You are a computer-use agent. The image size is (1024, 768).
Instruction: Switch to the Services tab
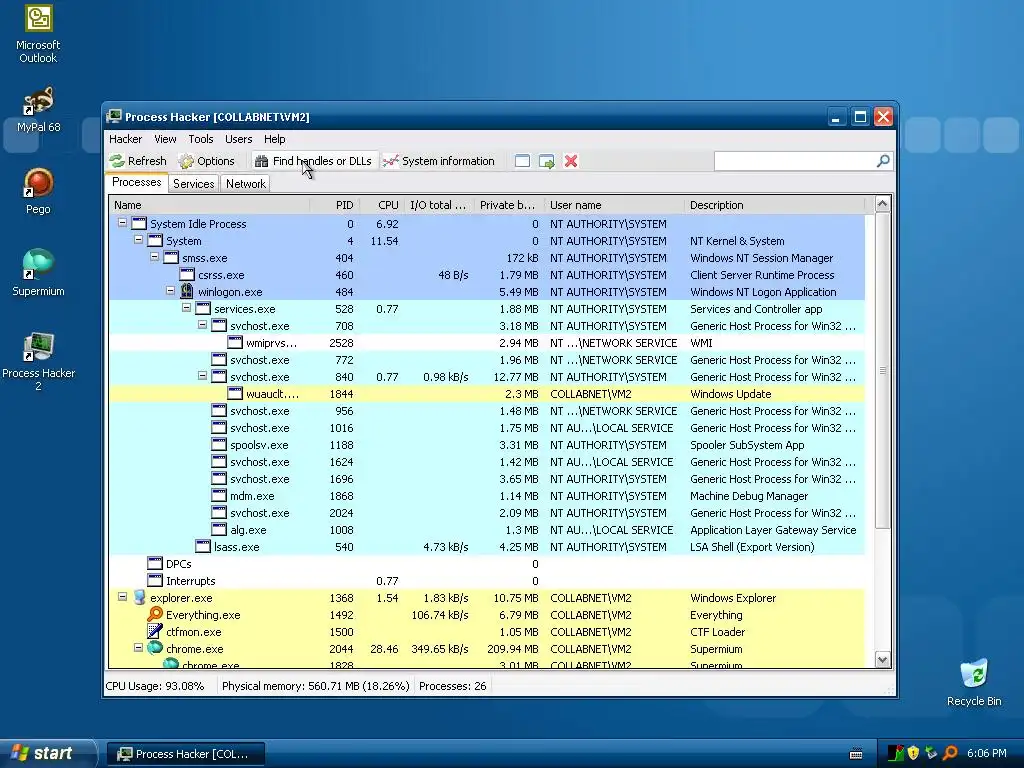[x=193, y=184]
